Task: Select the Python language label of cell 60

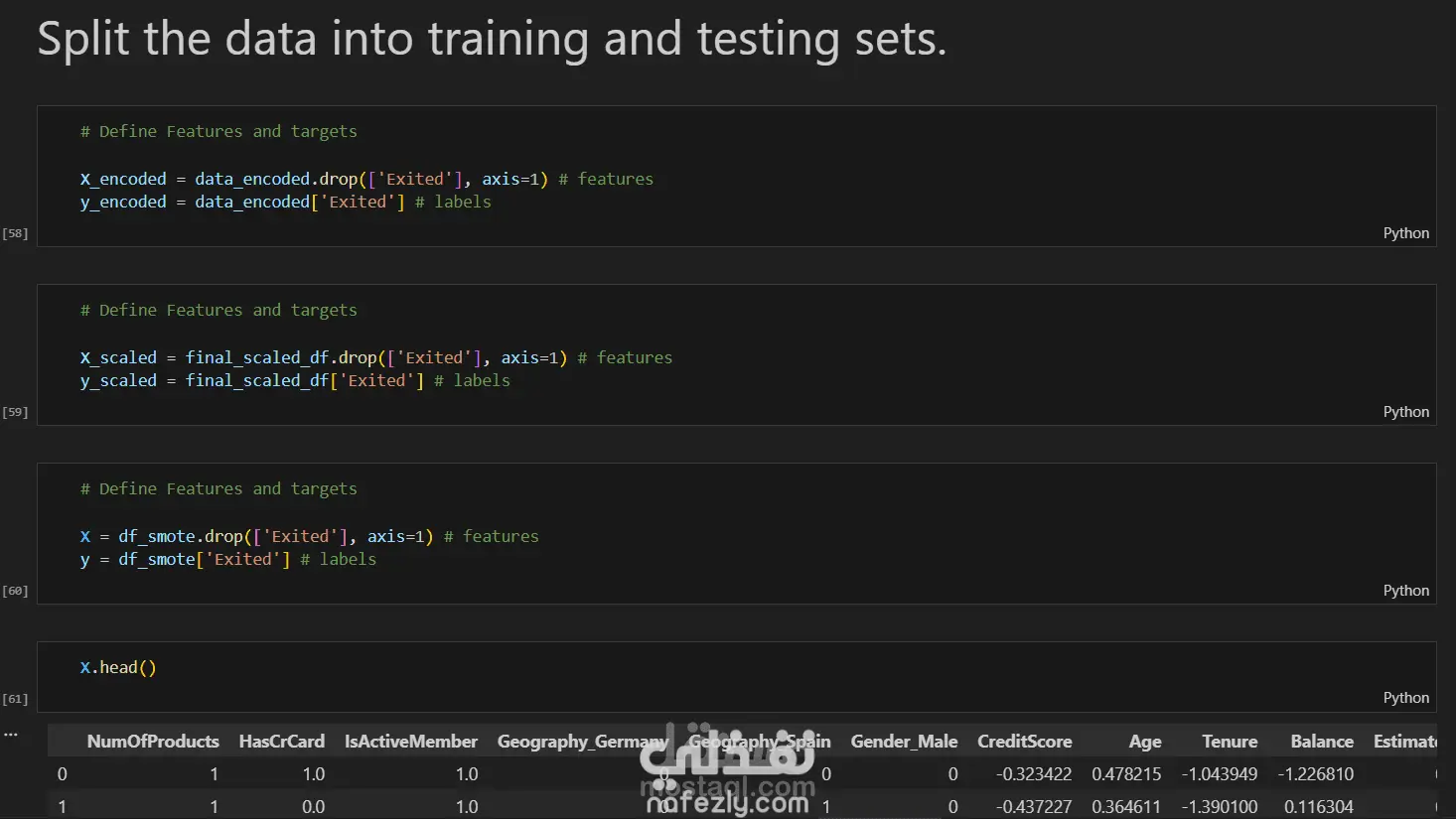Action: (x=1405, y=591)
